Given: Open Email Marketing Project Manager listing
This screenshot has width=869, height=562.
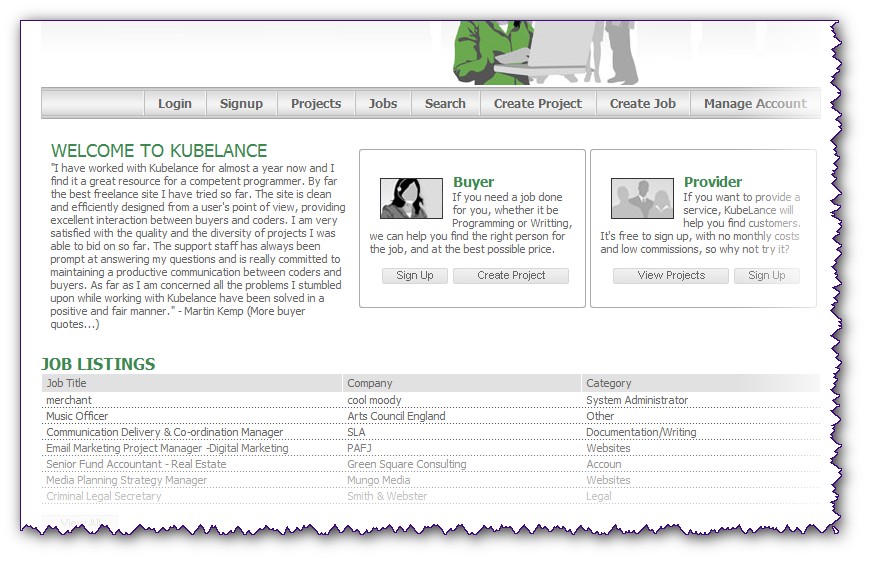Looking at the screenshot, I should coord(167,448).
